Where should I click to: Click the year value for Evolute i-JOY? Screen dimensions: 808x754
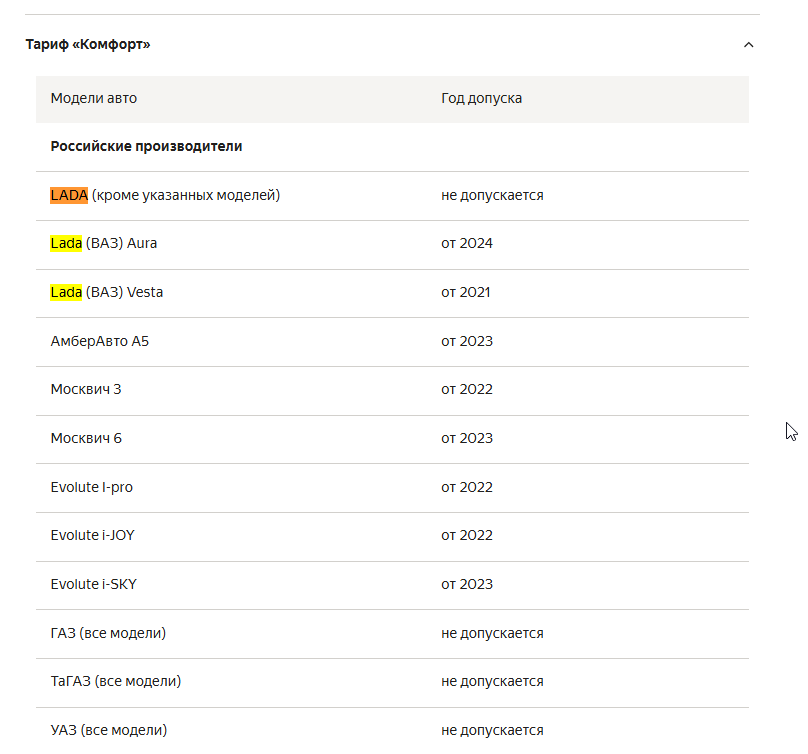pos(467,535)
